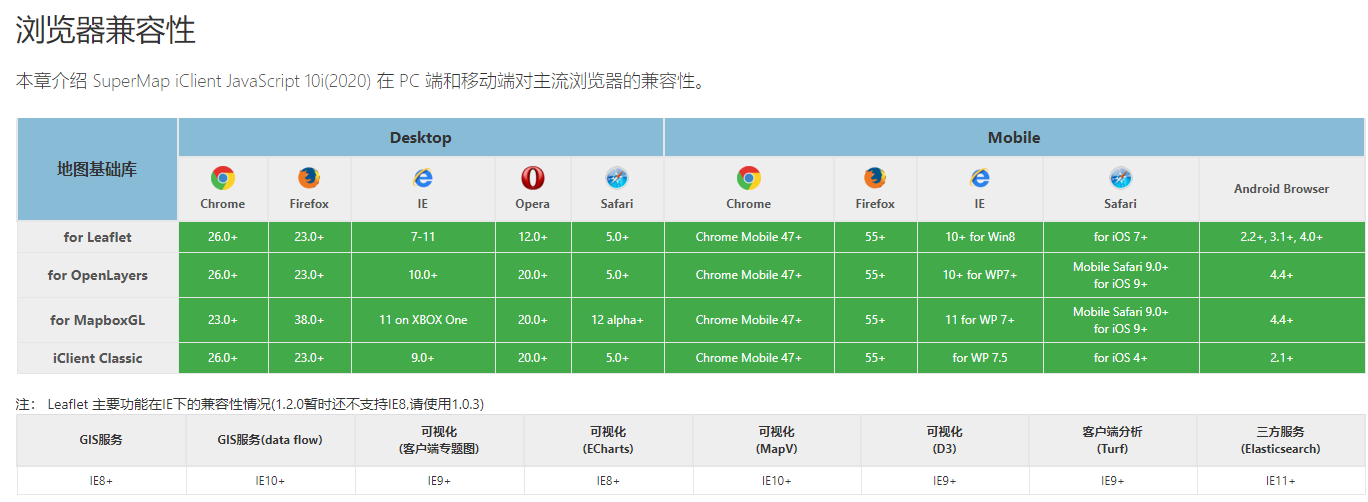Click the 地图基础库 header cell

[97, 169]
